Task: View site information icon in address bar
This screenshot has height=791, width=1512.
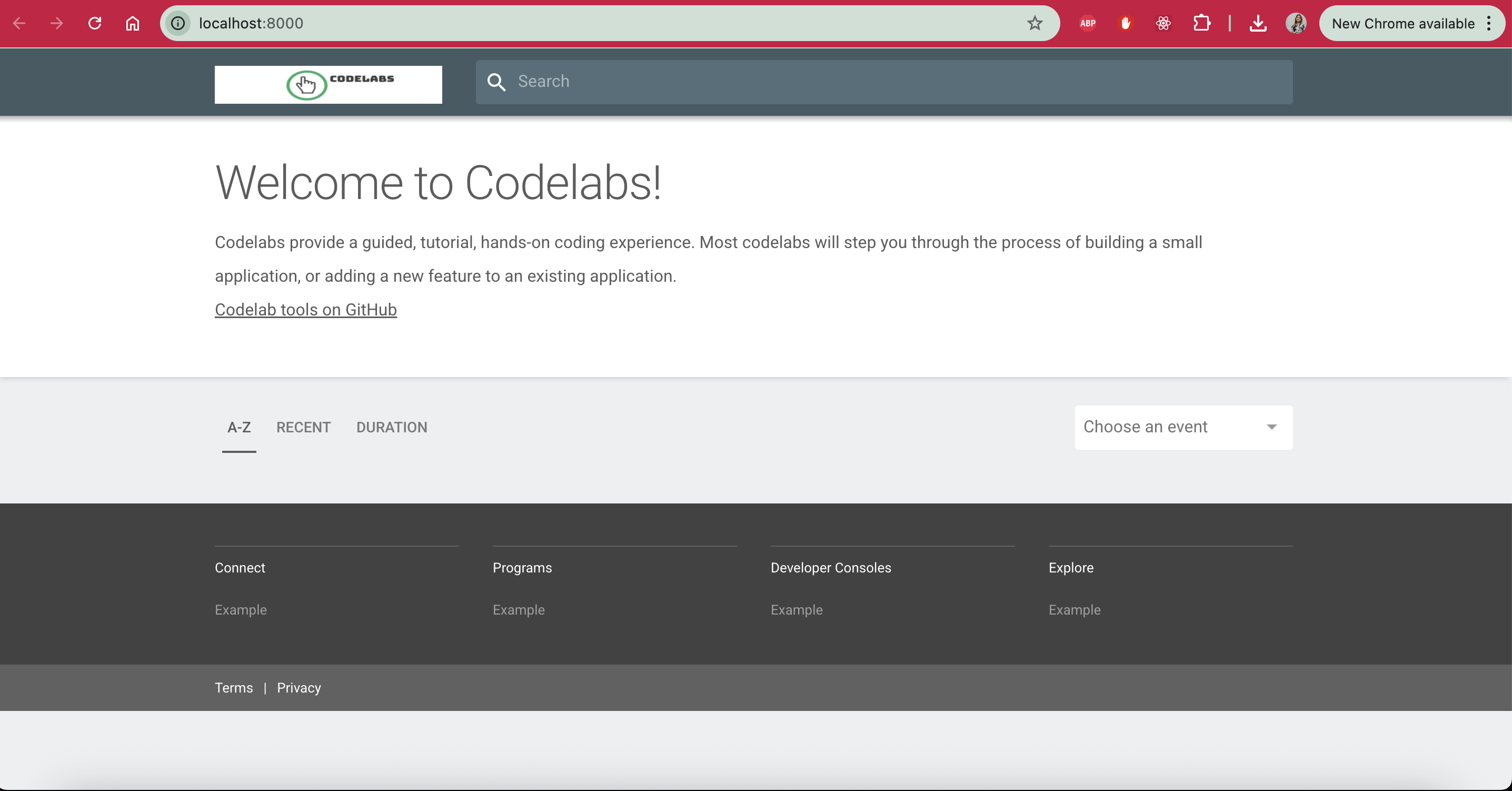Action: coord(178,24)
